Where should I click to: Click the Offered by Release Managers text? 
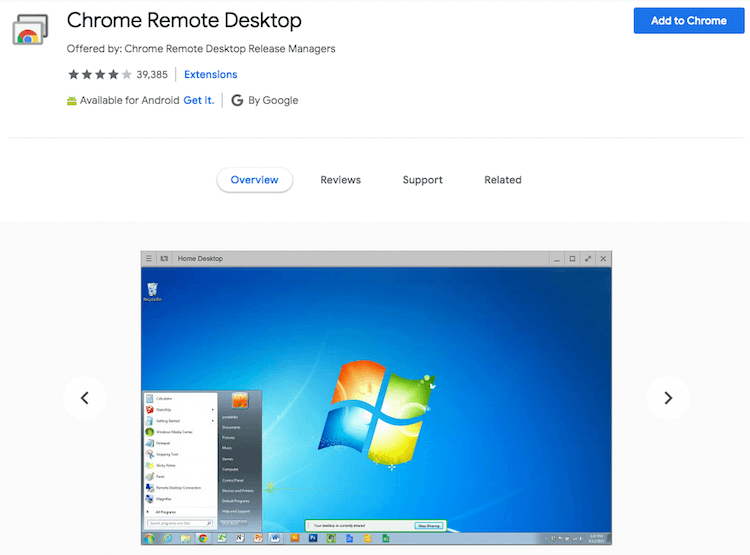[x=201, y=49]
